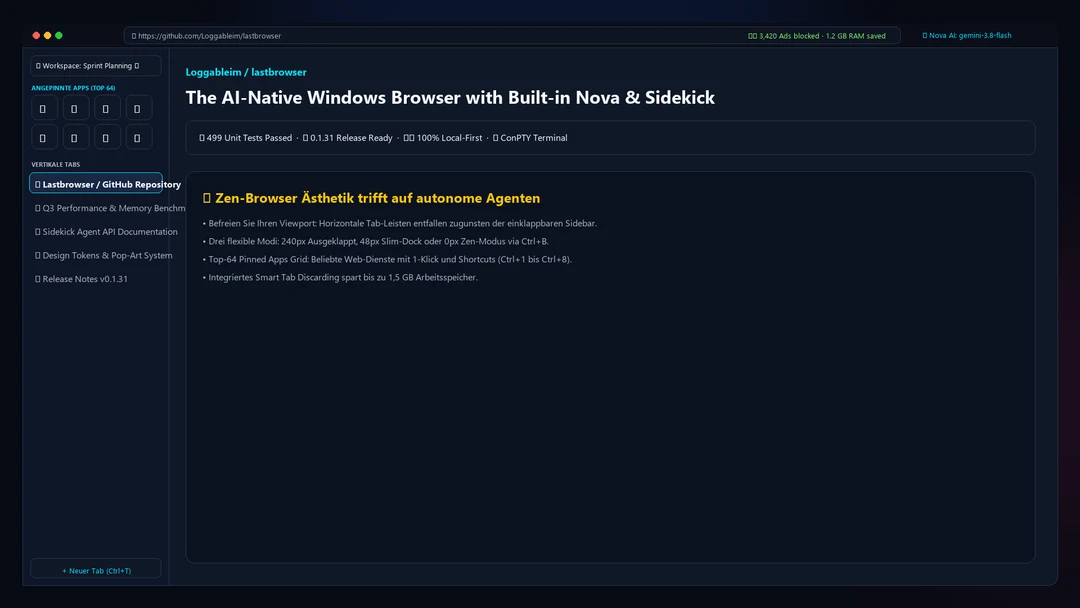Select the Lastbrowser / GitHub Repository tab
This screenshot has width=1080, height=608.
pos(96,184)
